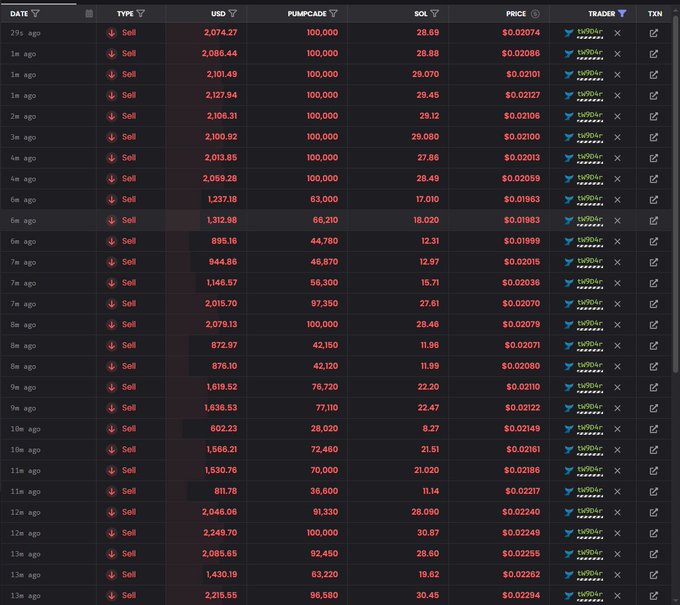Open trader tw904r on 2,074.27 row
The image size is (680, 605).
click(x=590, y=33)
